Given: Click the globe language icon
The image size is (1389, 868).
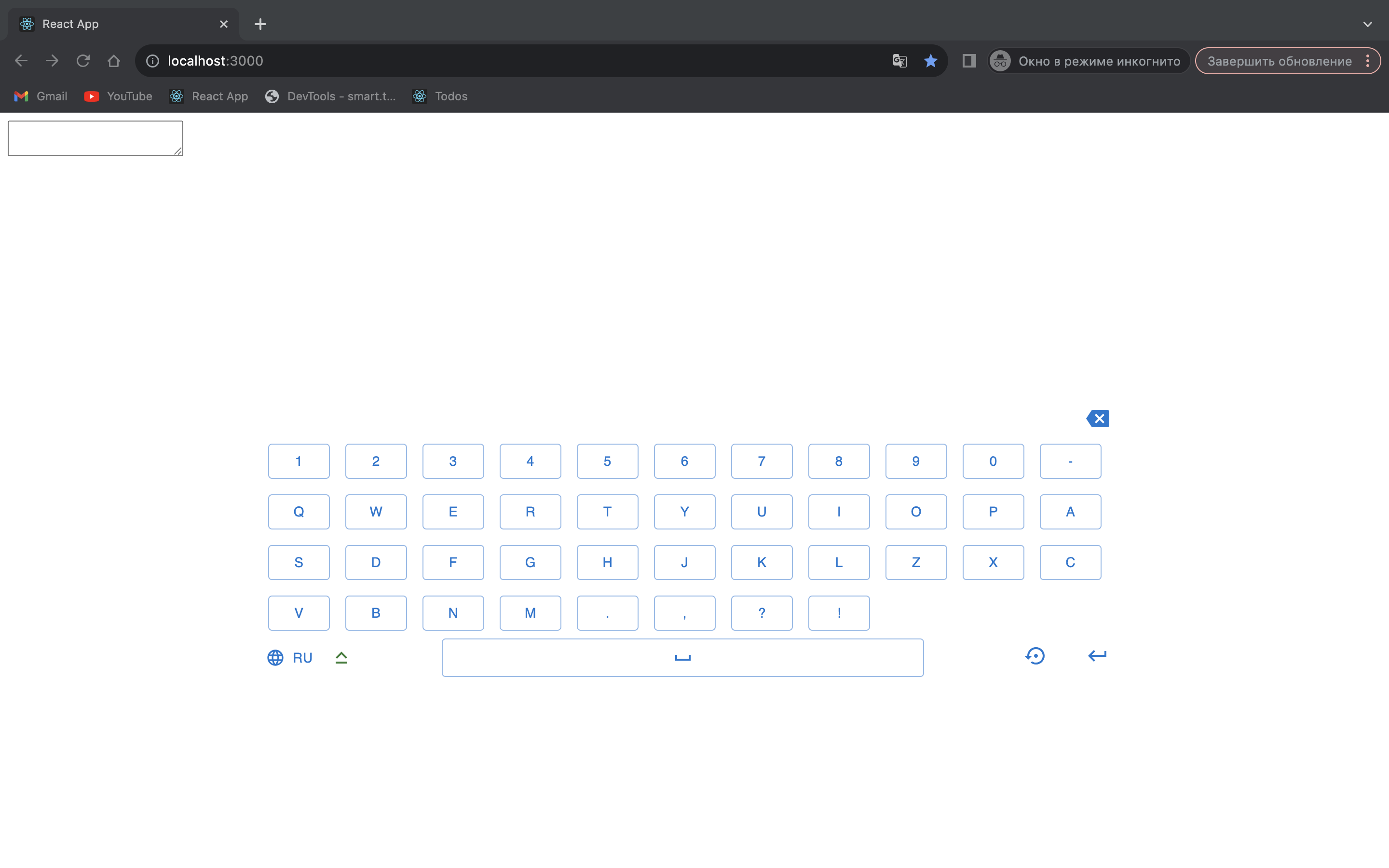Looking at the screenshot, I should (275, 657).
